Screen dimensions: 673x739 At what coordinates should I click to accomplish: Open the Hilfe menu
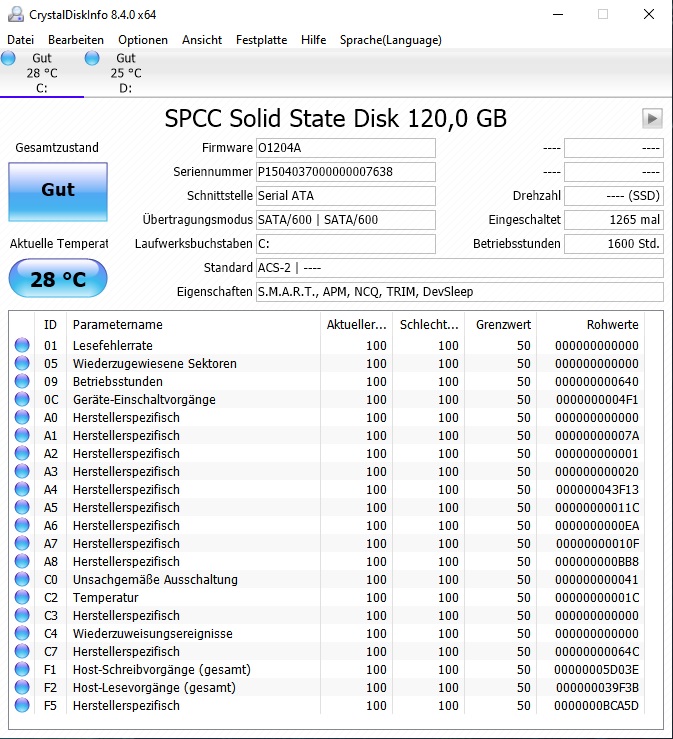[x=313, y=40]
